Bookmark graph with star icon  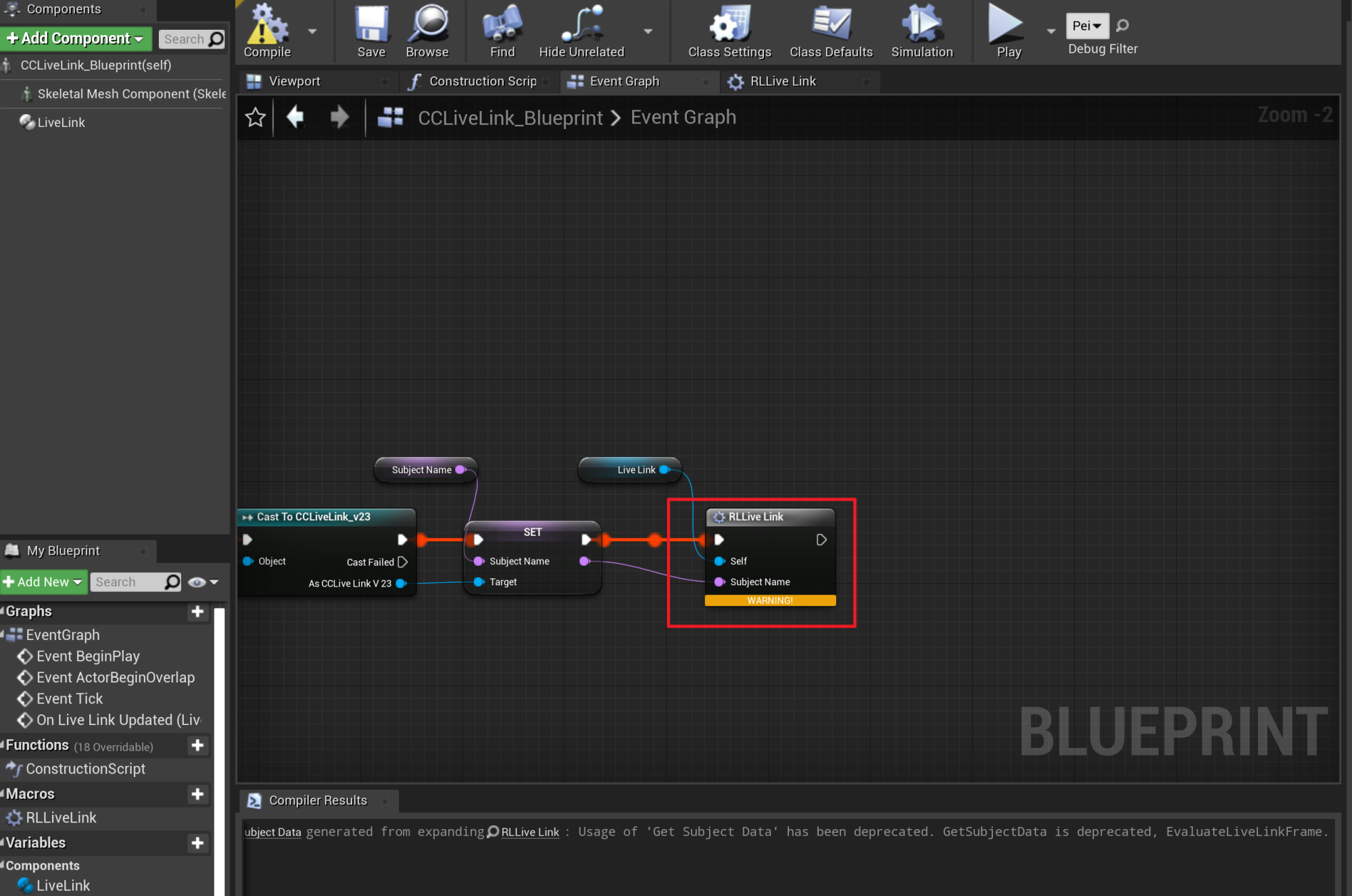256,118
